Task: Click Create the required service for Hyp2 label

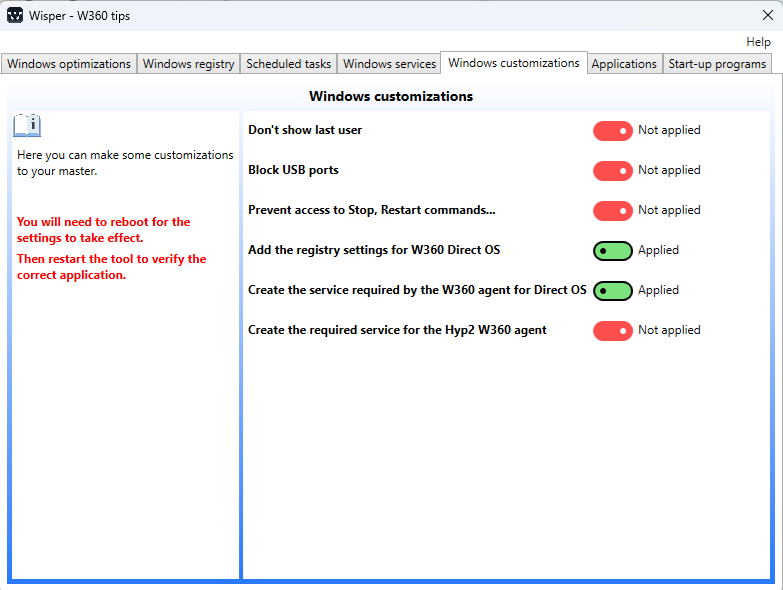Action: 397,330
